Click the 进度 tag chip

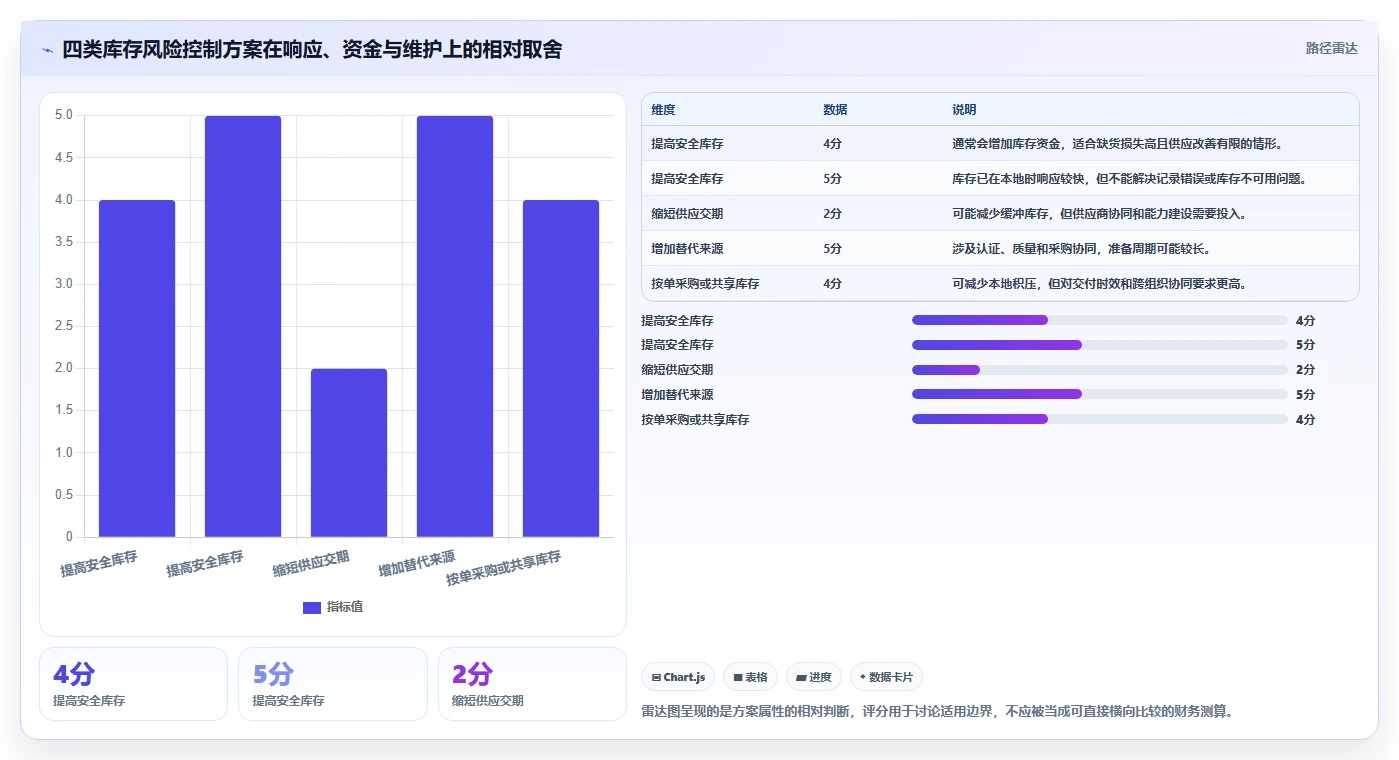(814, 677)
